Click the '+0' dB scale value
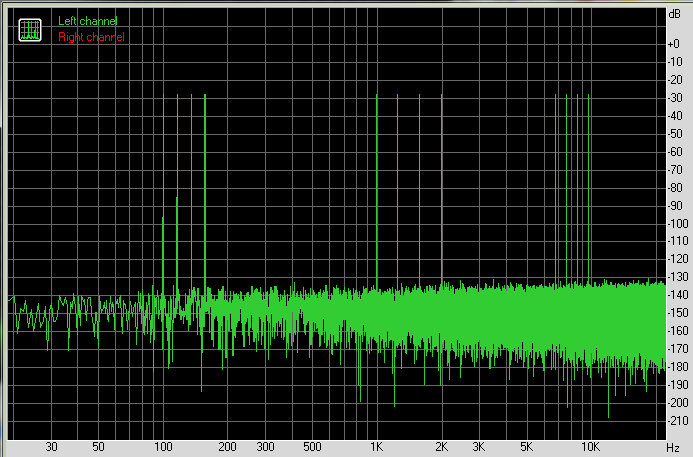The width and height of the screenshot is (693, 457). (674, 44)
